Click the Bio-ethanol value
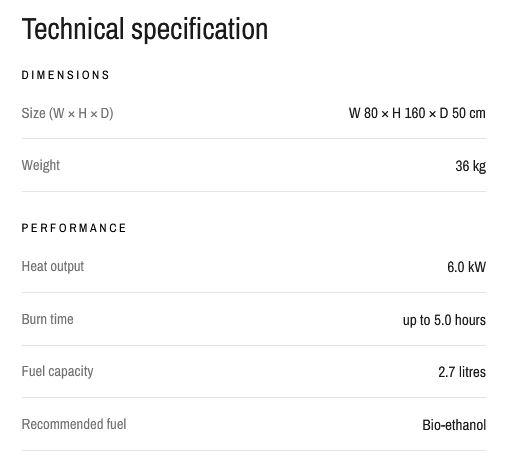522x452 pixels. coord(454,425)
